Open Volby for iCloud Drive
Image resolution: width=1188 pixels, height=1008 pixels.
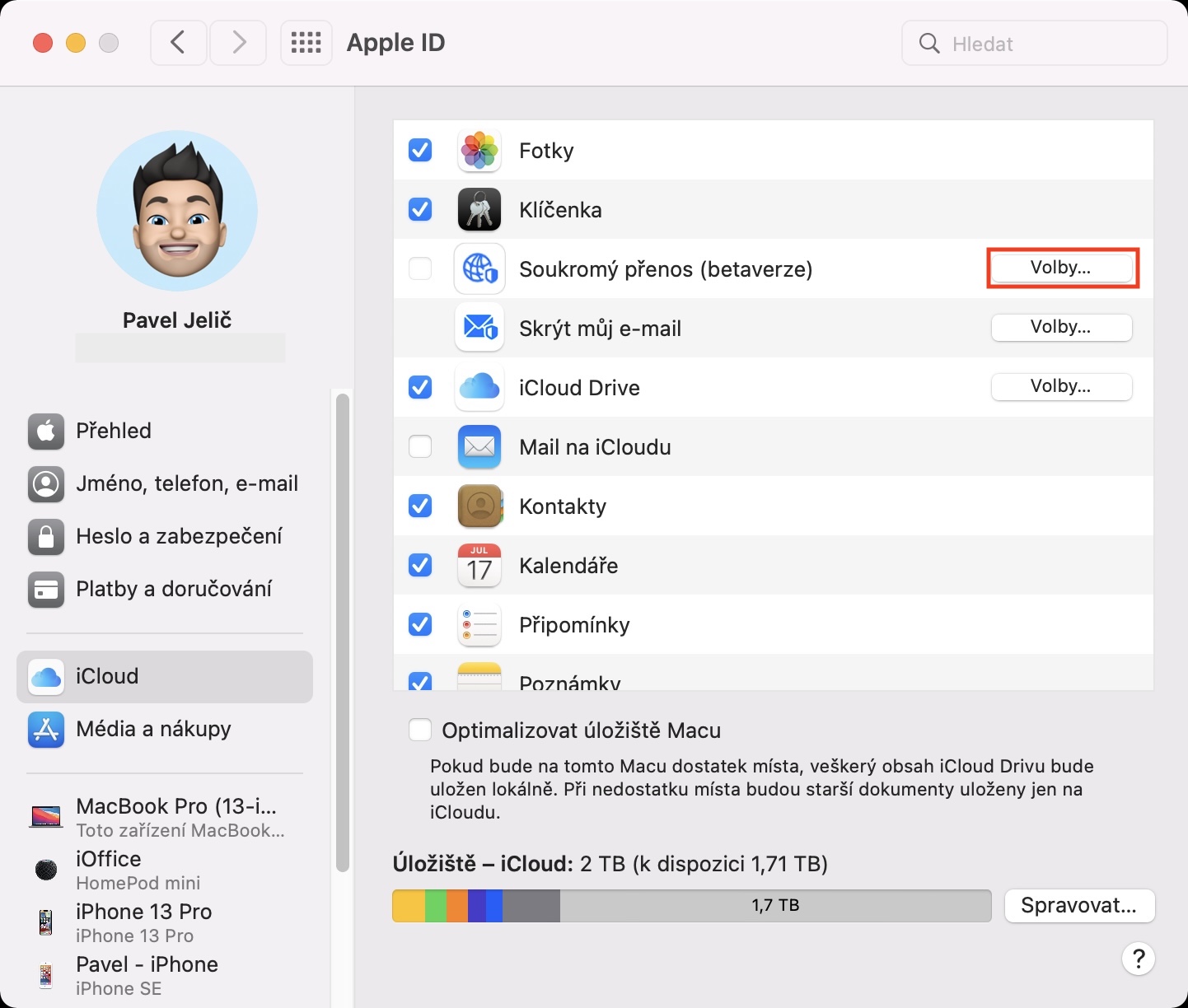point(1061,387)
